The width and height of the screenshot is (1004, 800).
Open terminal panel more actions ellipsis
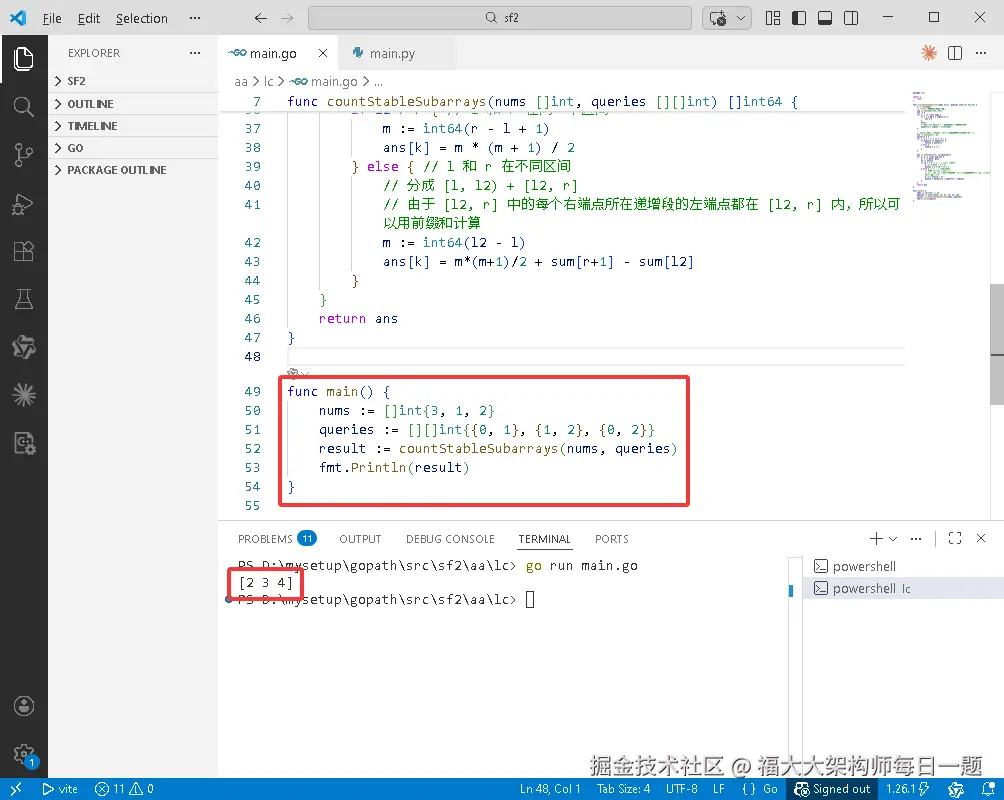point(916,539)
